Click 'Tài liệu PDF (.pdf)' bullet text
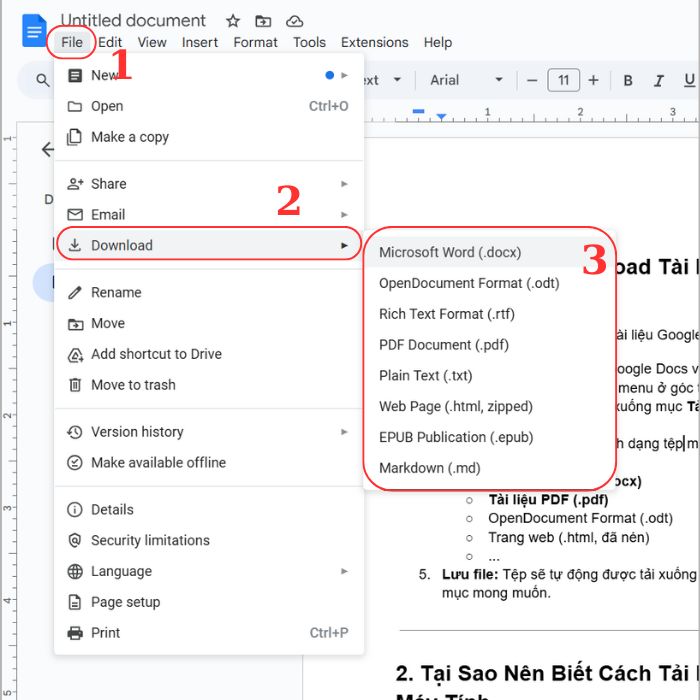The height and width of the screenshot is (700, 700). 548,499
